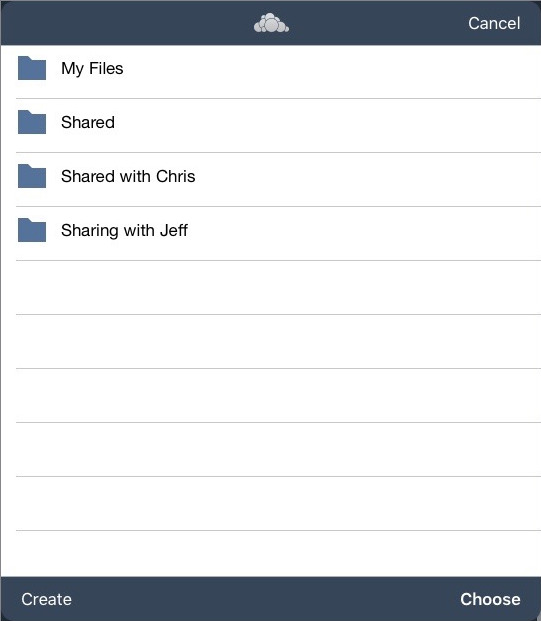Tap the Shared with Chris folder icon

tap(32, 176)
